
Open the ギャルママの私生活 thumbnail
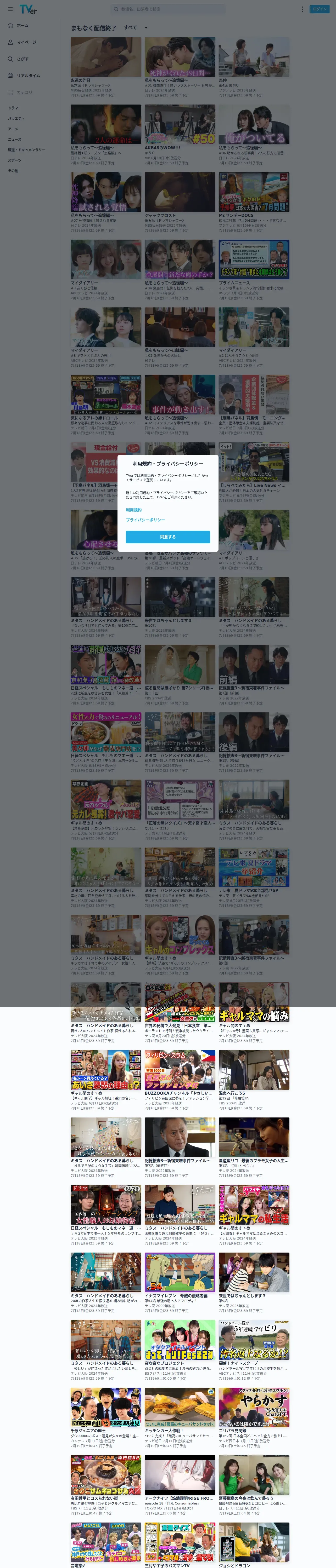254,1205
